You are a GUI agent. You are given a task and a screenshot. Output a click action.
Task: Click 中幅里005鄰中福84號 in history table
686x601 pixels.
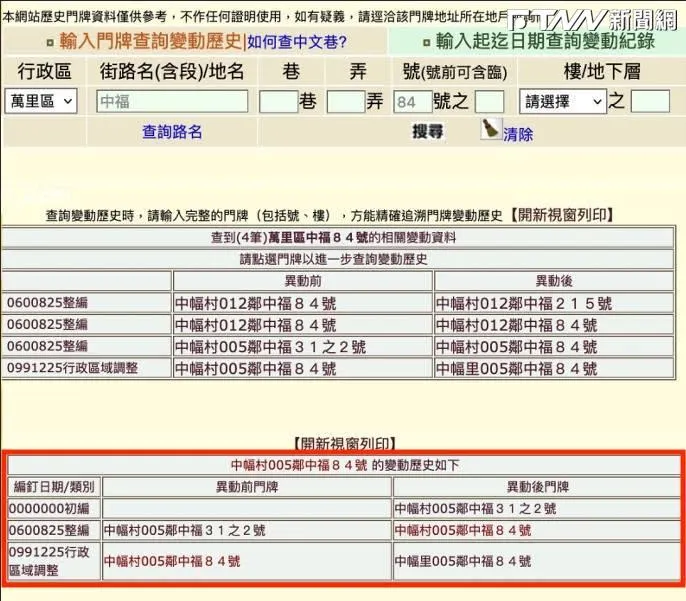463,561
